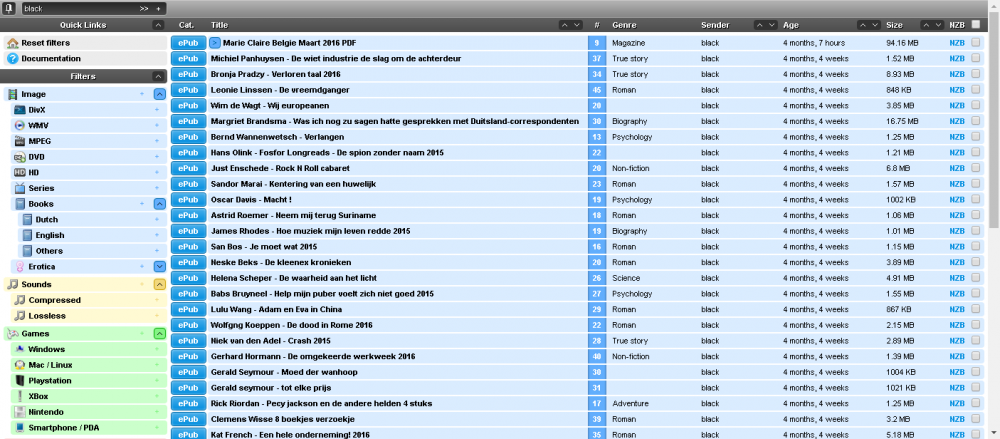Screen dimensions: 1000x439
Task: Click the Sounds music note icon
Action: tap(13, 285)
